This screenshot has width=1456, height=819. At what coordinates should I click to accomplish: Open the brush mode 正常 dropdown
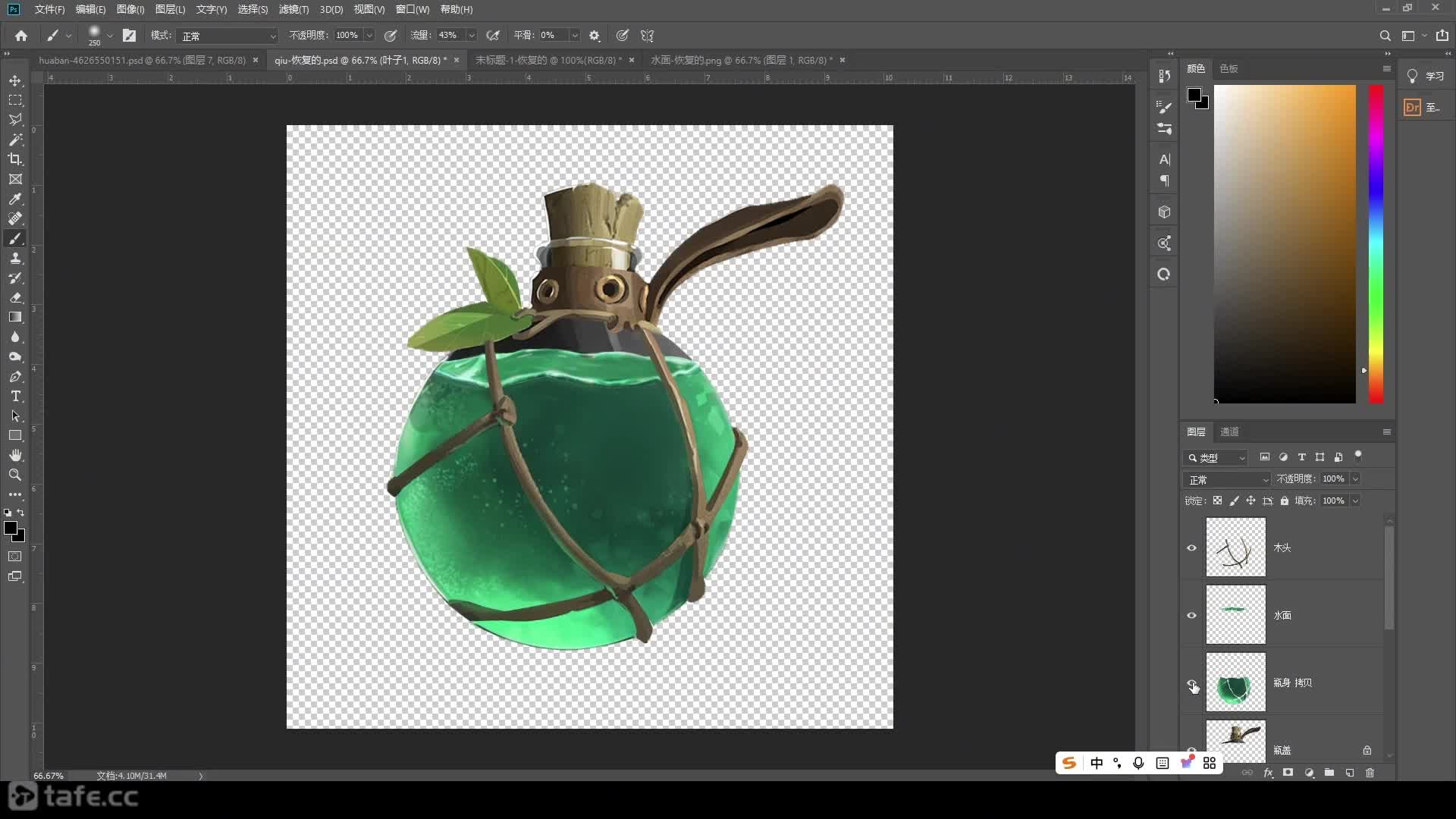click(x=227, y=36)
